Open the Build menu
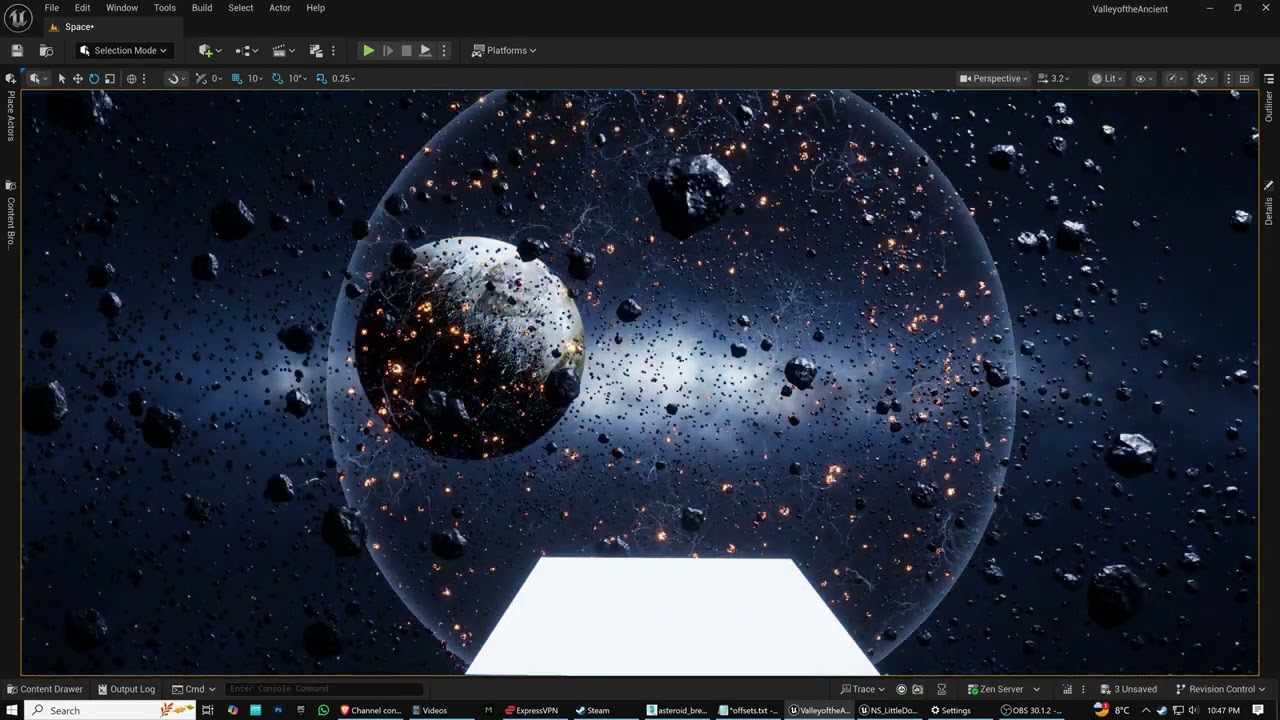This screenshot has width=1280, height=720. coord(202,8)
